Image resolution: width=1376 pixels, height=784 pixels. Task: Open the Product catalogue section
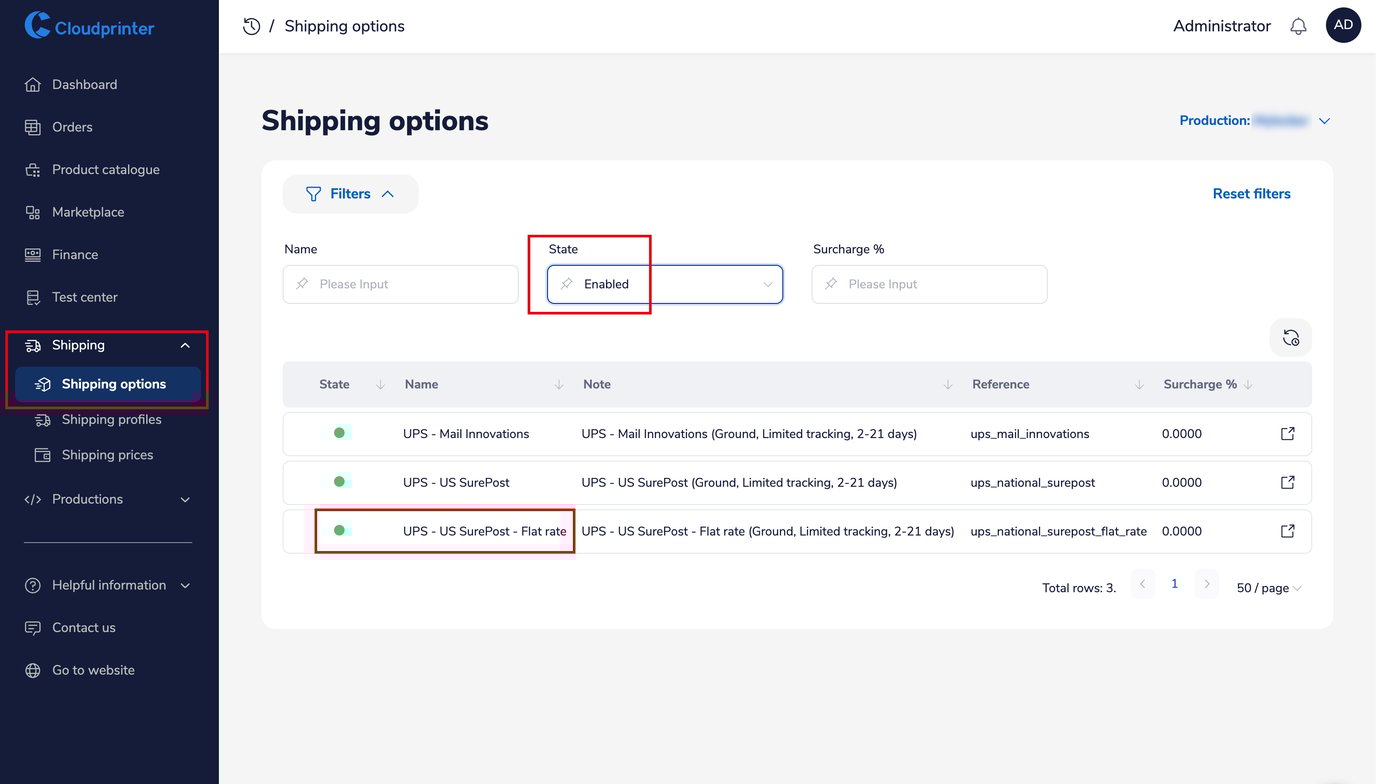coord(105,169)
